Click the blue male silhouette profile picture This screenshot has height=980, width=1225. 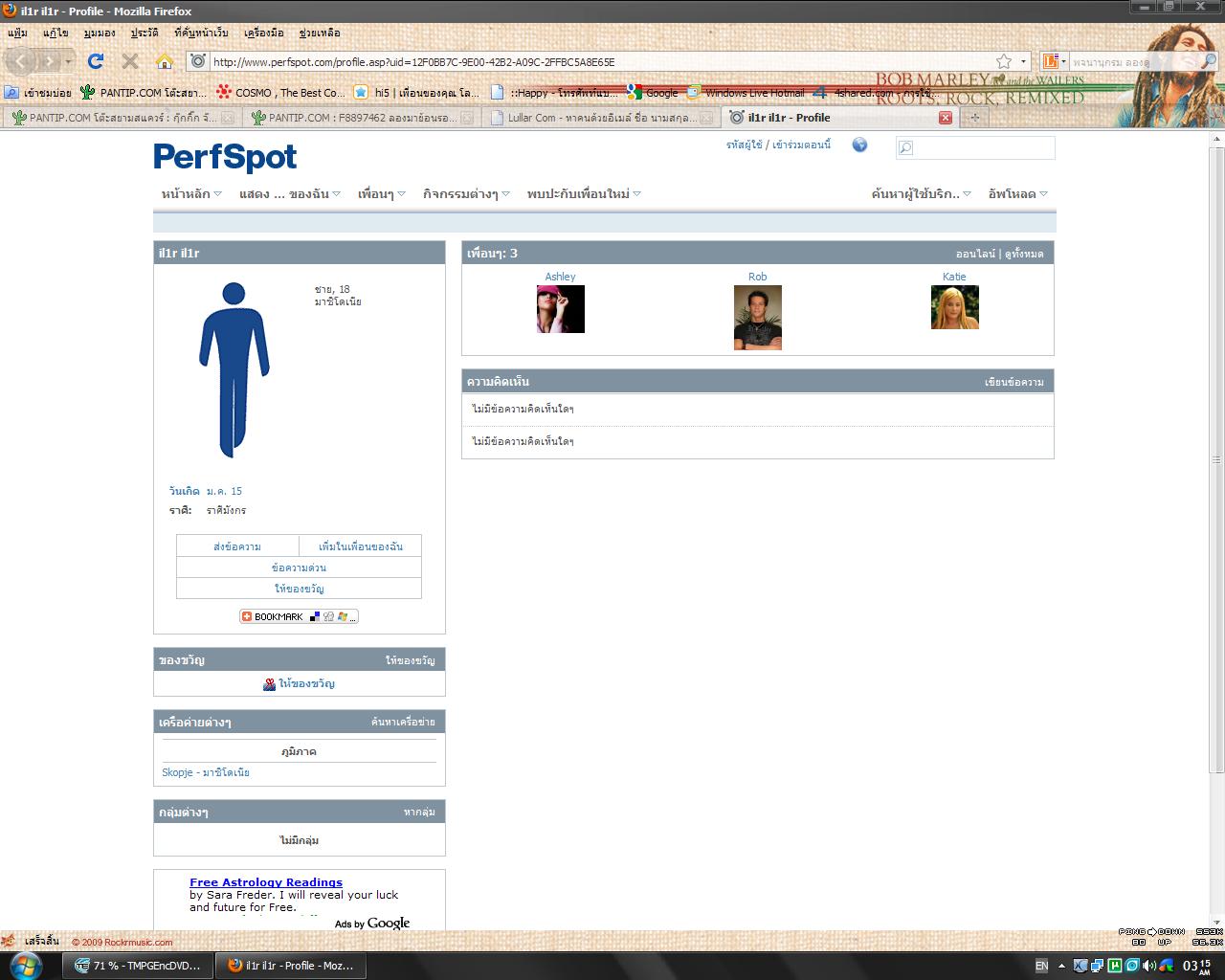coord(234,369)
